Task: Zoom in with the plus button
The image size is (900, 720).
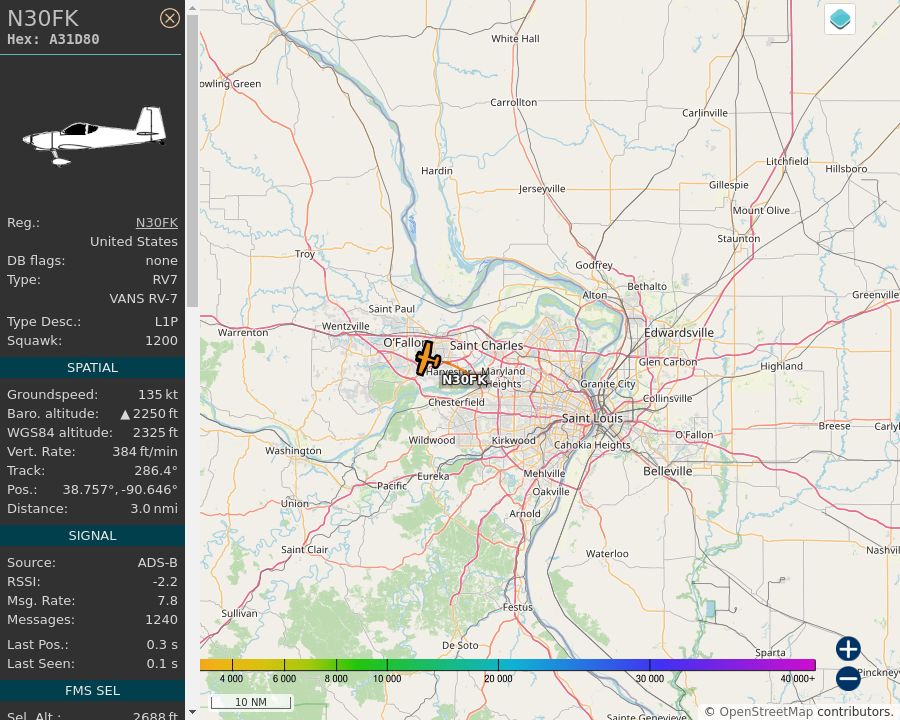Action: click(848, 649)
